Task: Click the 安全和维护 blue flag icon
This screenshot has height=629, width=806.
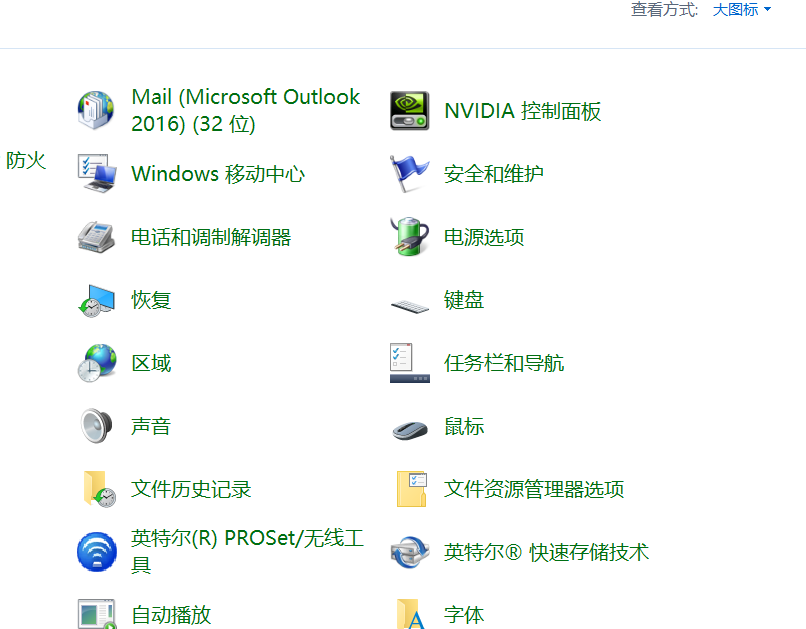Action: pyautogui.click(x=409, y=174)
